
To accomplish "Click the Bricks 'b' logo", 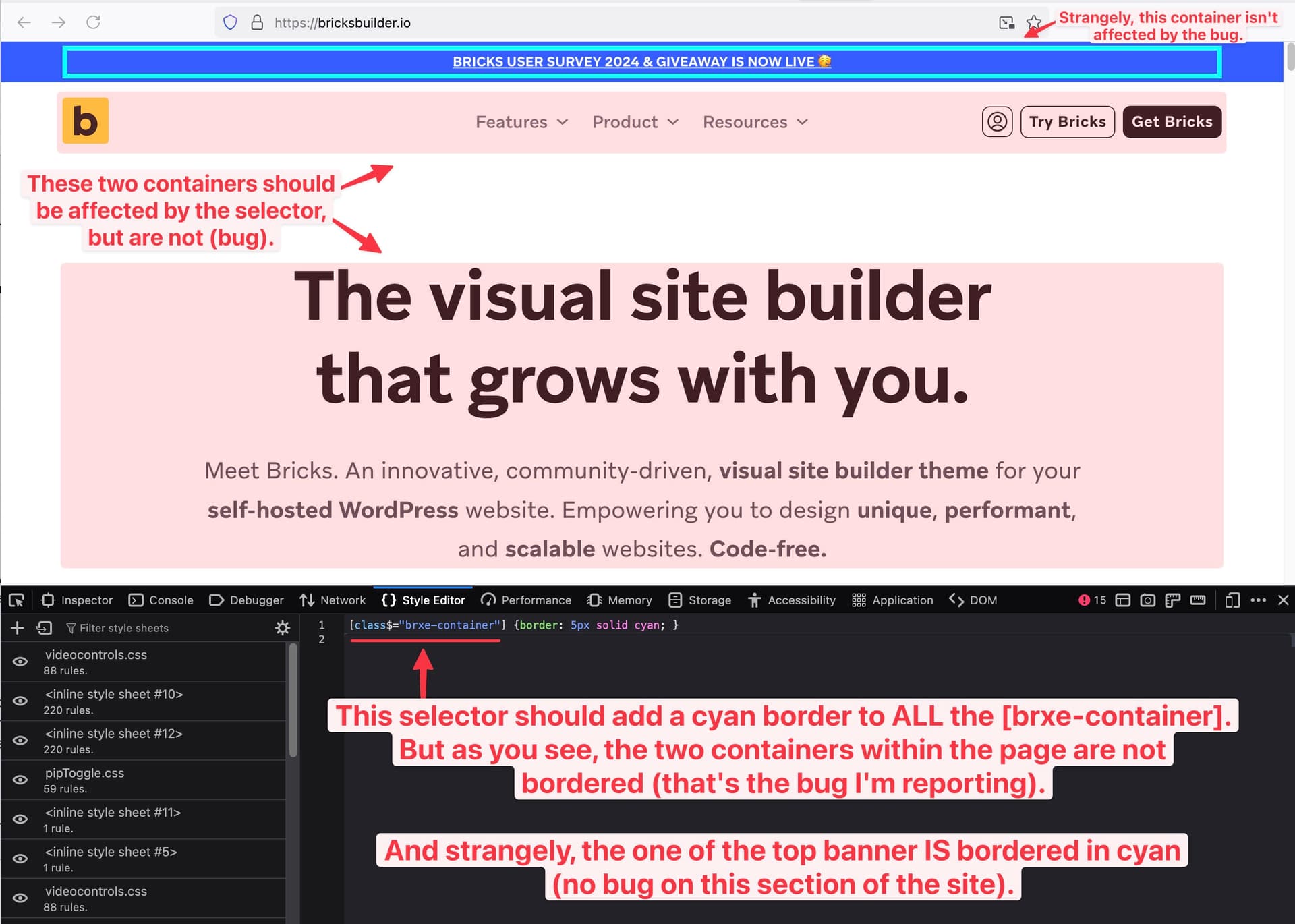I will click(86, 121).
